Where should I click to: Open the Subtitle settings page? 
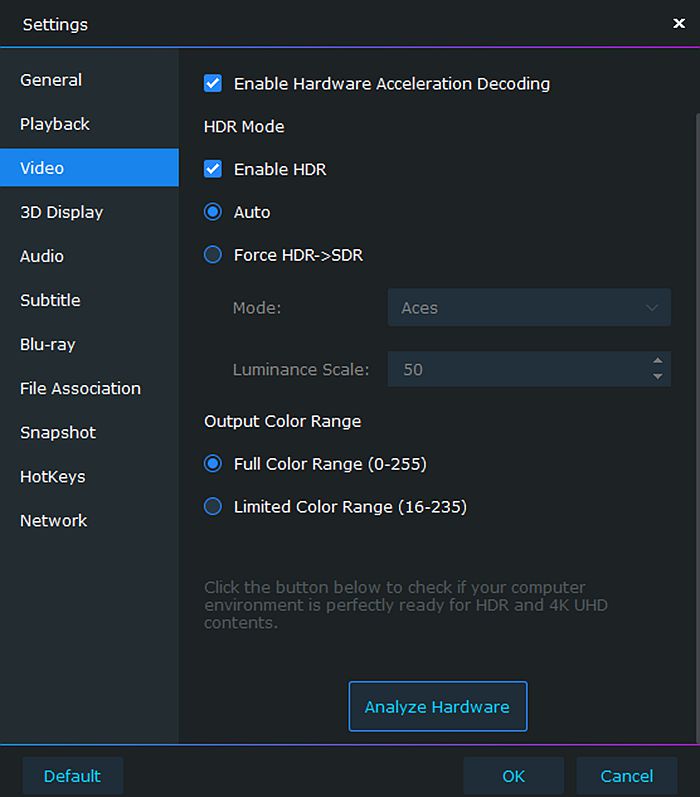click(50, 300)
